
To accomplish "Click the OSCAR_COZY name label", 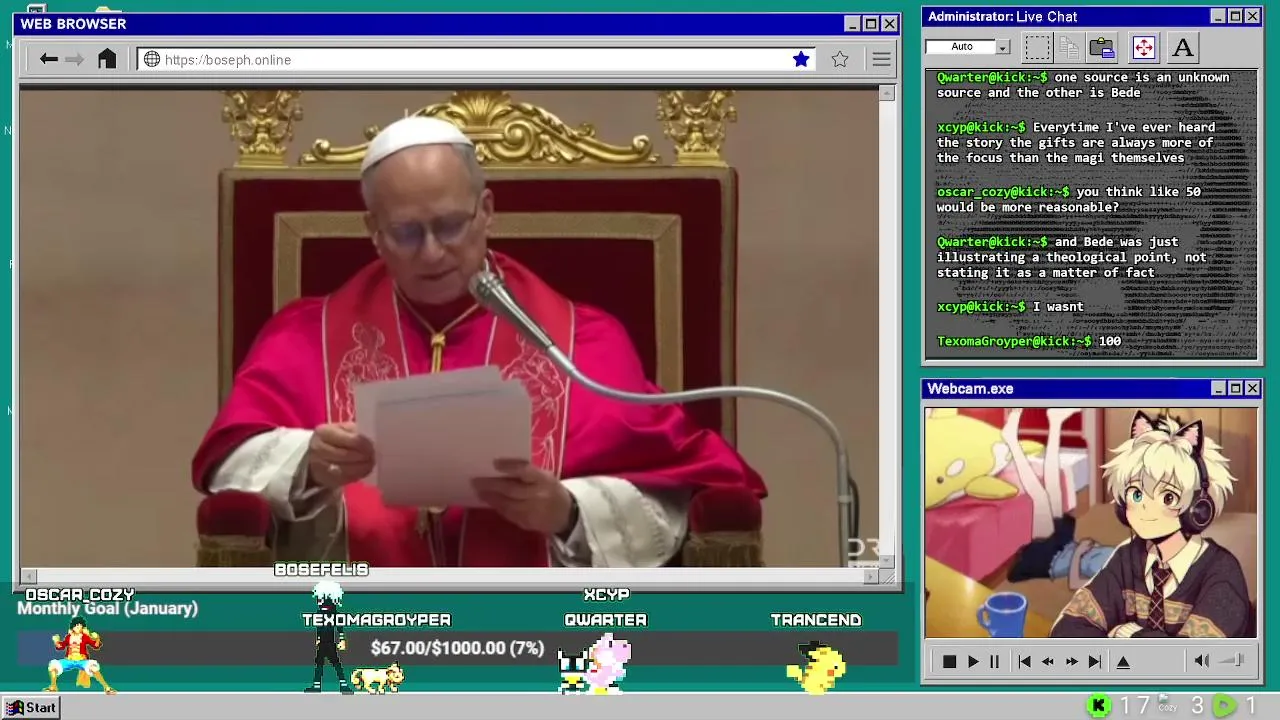I will 80,595.
